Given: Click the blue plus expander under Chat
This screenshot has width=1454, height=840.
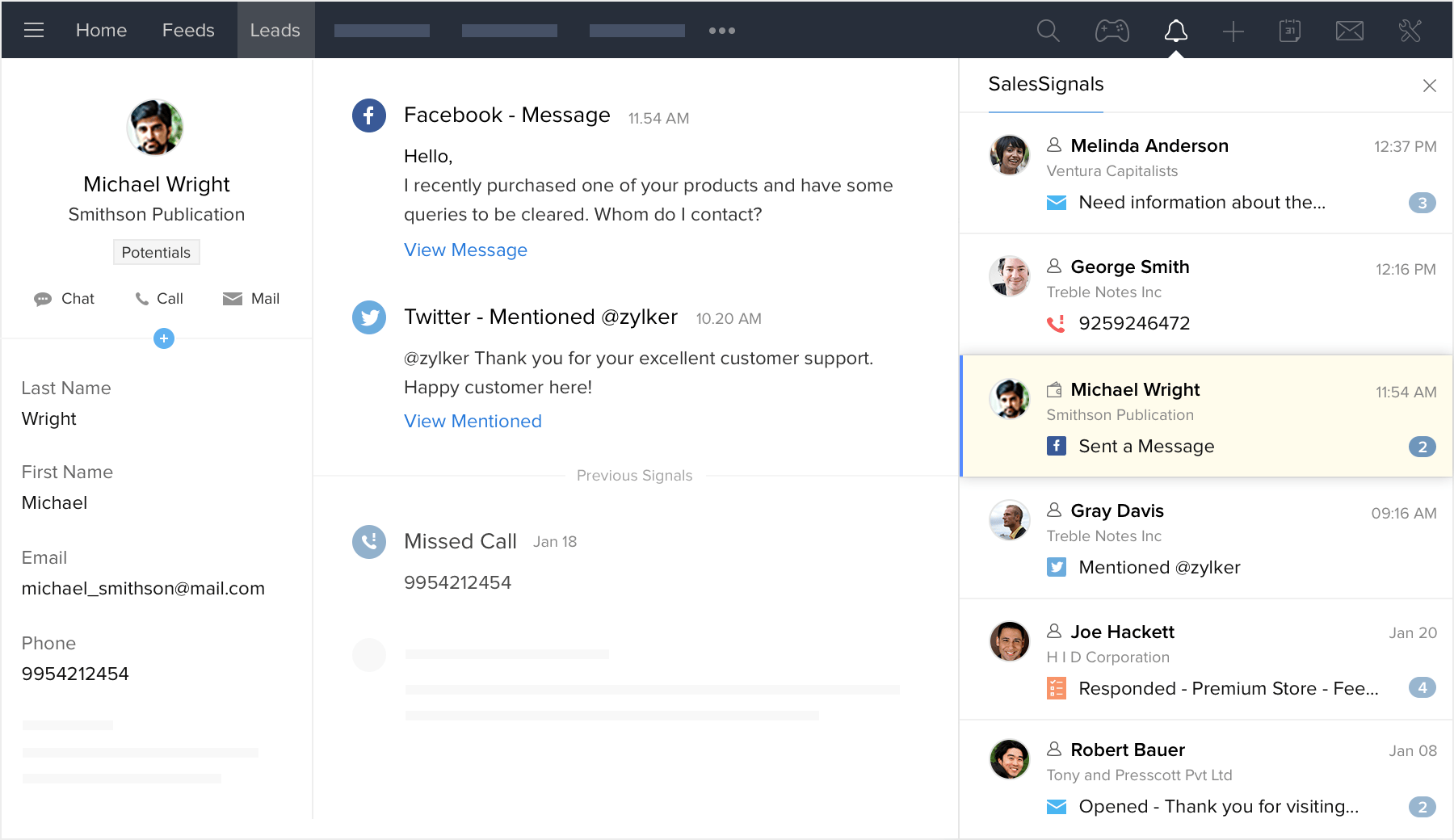Looking at the screenshot, I should pos(164,338).
